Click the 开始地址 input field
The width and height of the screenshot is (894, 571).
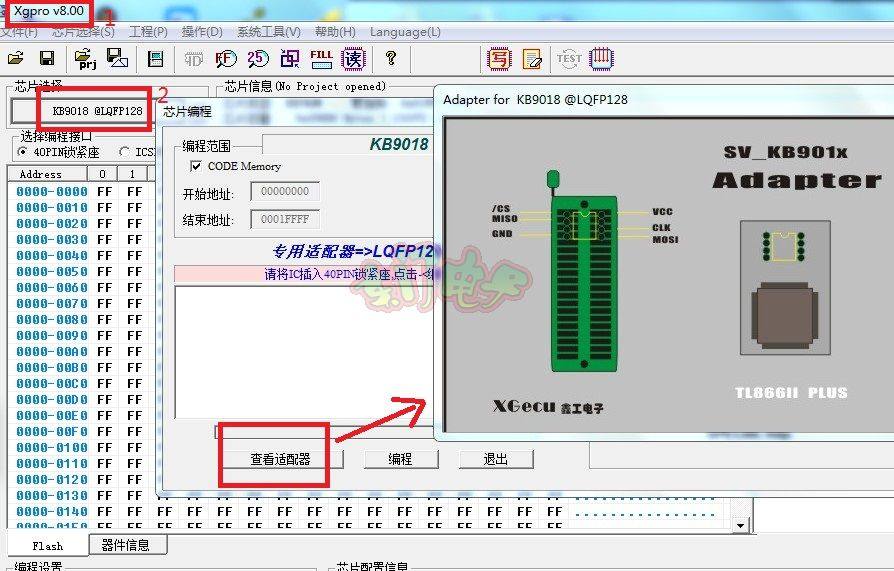pos(285,192)
